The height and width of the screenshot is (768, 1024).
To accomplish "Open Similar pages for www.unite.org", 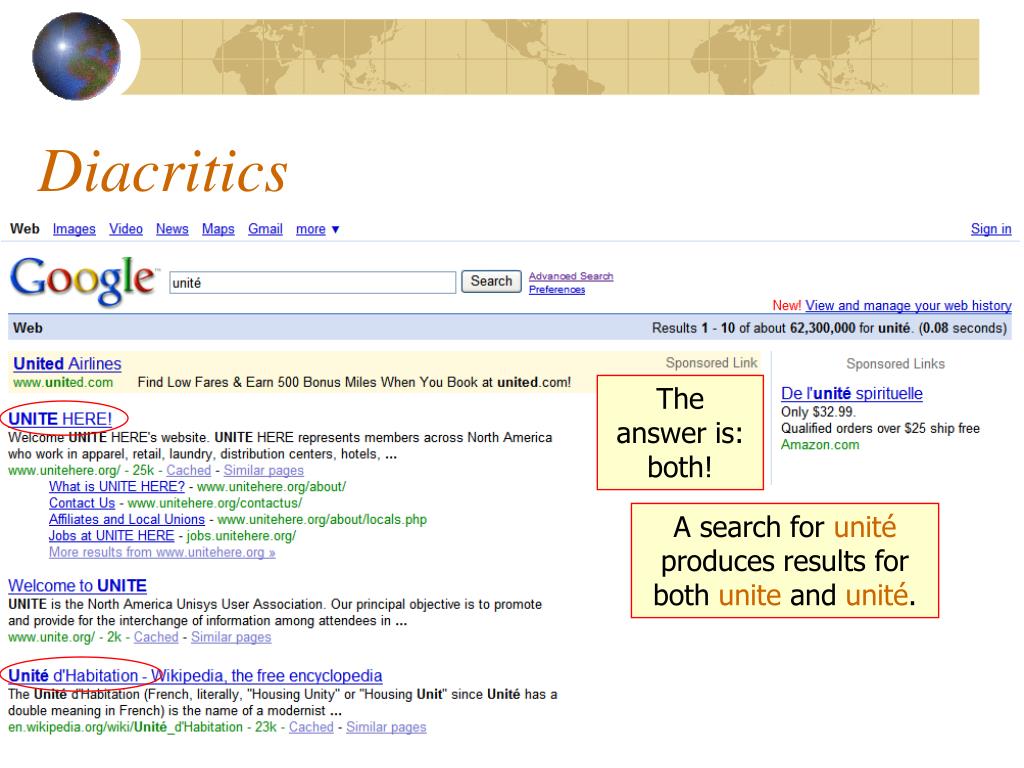I will click(x=231, y=637).
